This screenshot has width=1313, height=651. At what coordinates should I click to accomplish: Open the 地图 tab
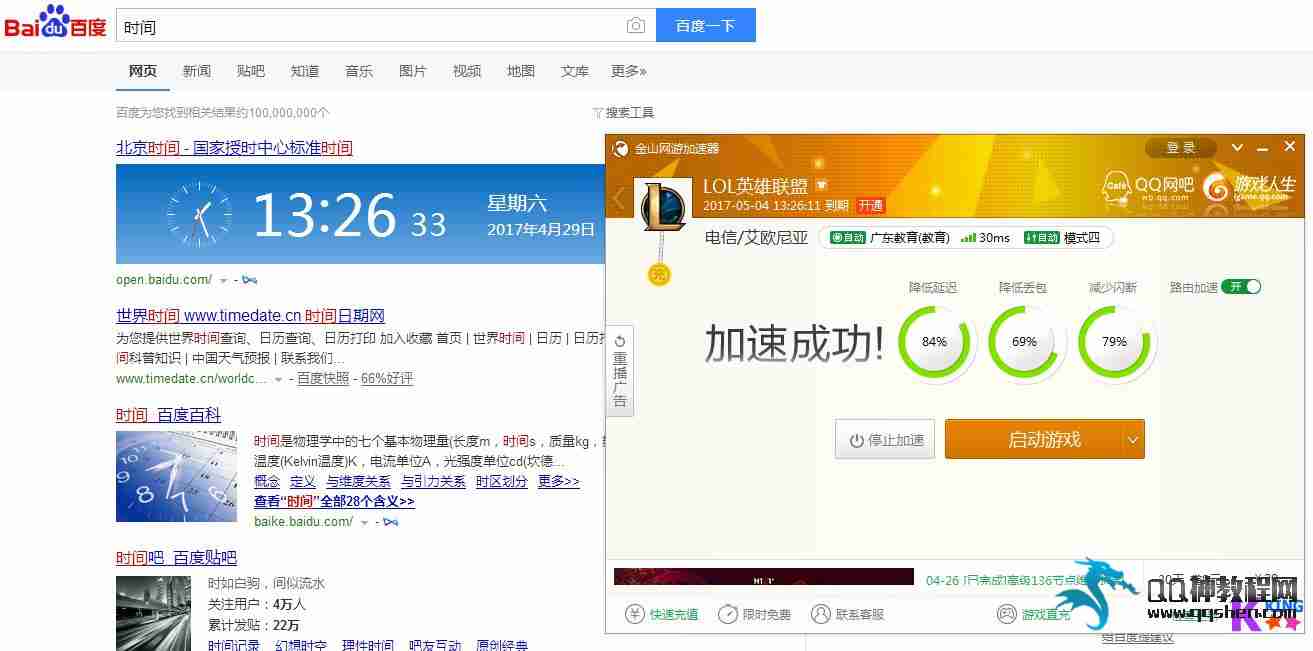coord(521,71)
